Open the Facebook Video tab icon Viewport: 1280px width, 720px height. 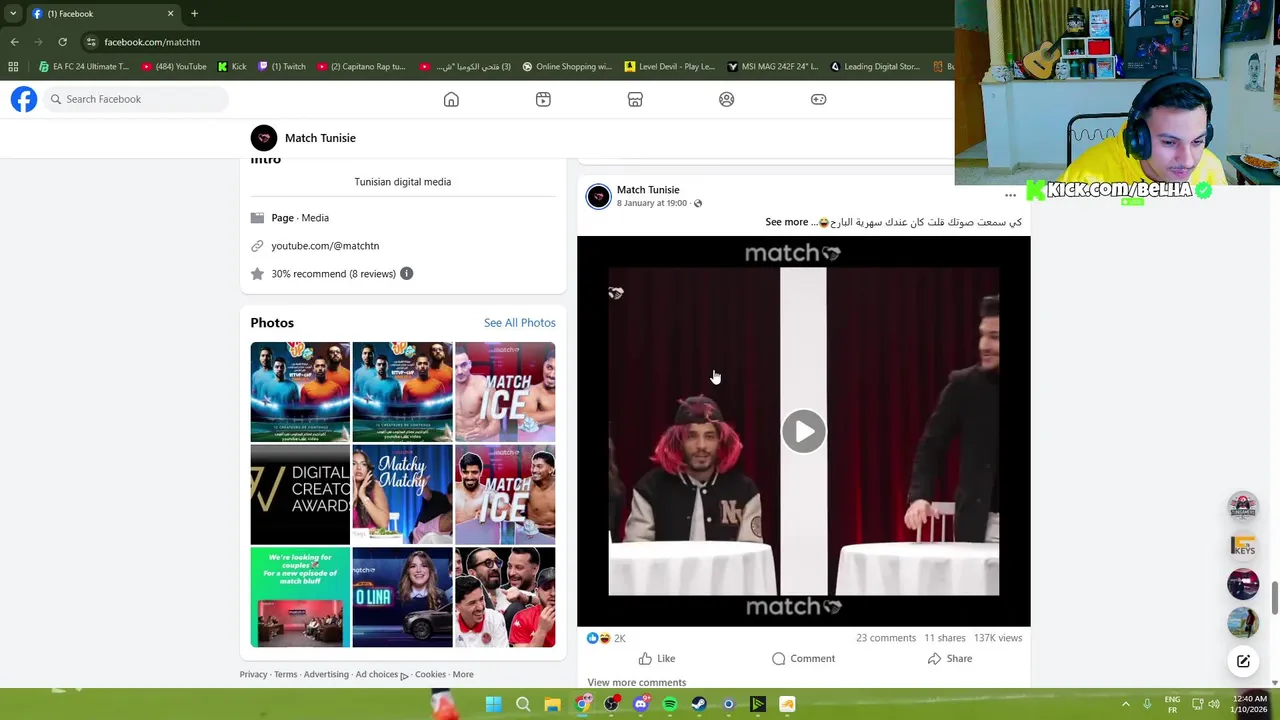pyautogui.click(x=543, y=99)
